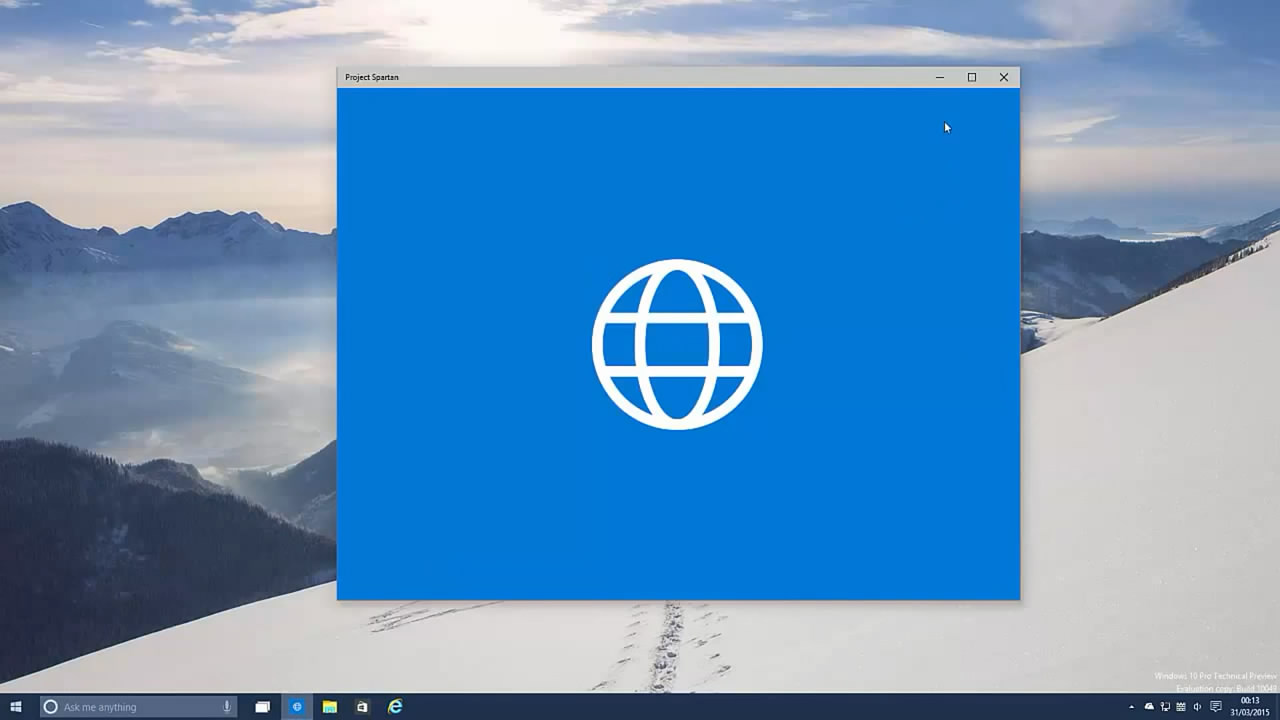Open Task View

click(x=263, y=707)
